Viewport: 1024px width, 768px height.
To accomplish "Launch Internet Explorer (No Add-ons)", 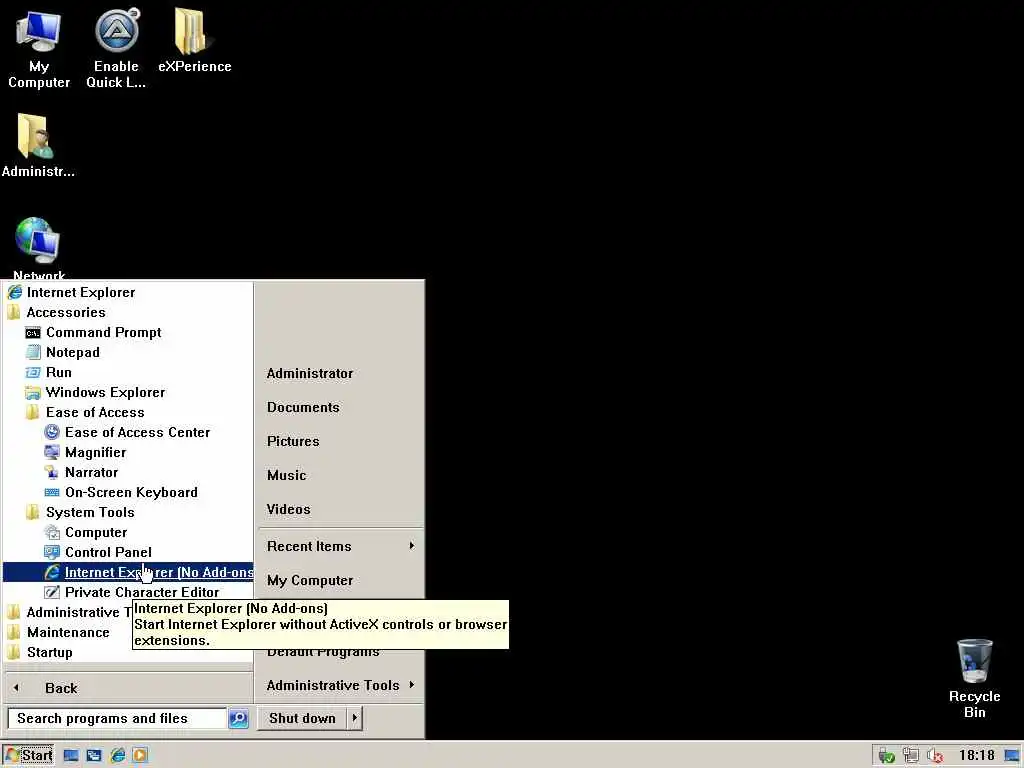I will [x=128, y=572].
